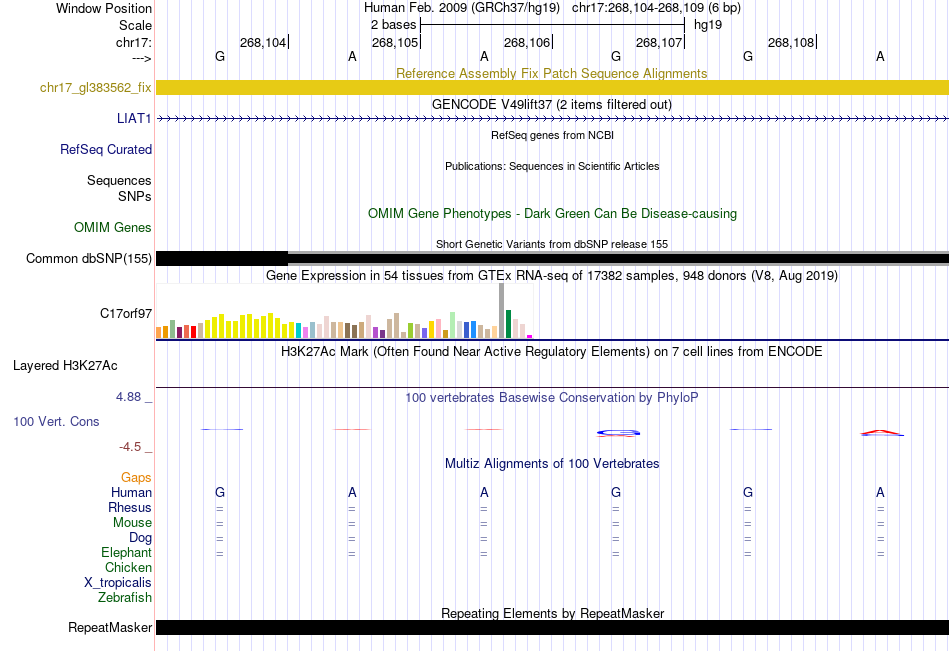Click the red PhyloP peak at last base
The width and height of the screenshot is (950, 651).
[x=880, y=432]
